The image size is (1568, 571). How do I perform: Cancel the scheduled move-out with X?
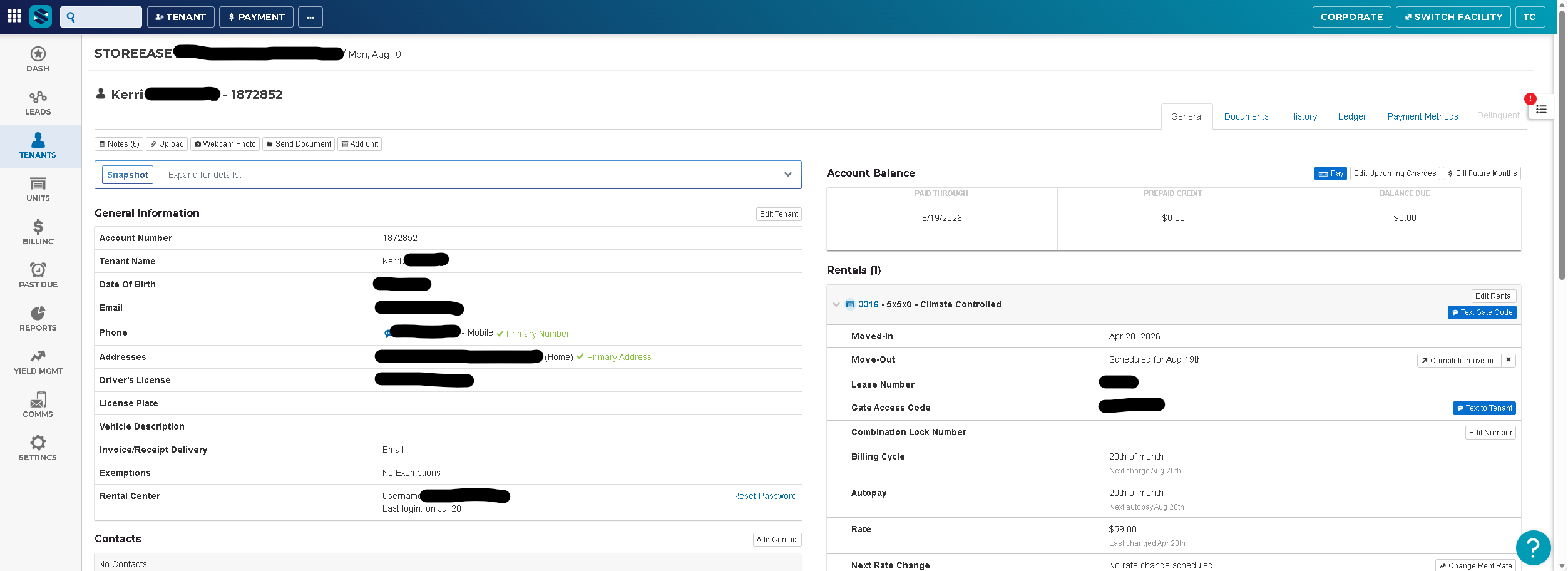(x=1509, y=360)
